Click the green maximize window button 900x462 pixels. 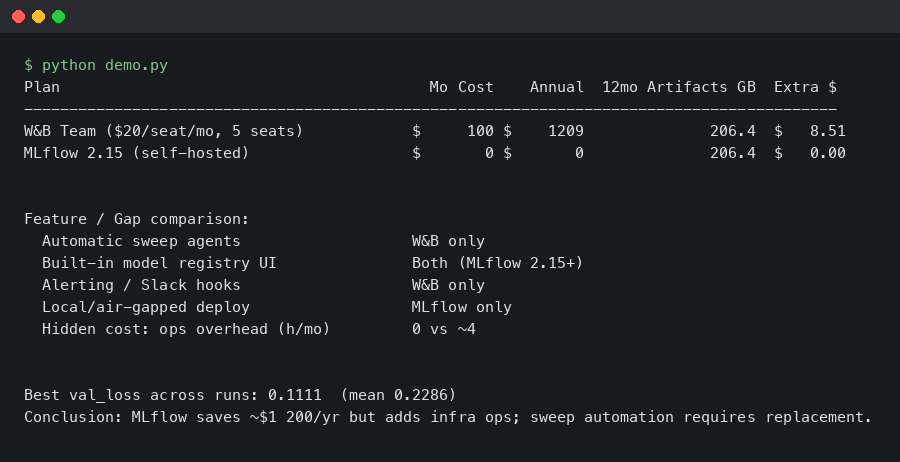59,17
